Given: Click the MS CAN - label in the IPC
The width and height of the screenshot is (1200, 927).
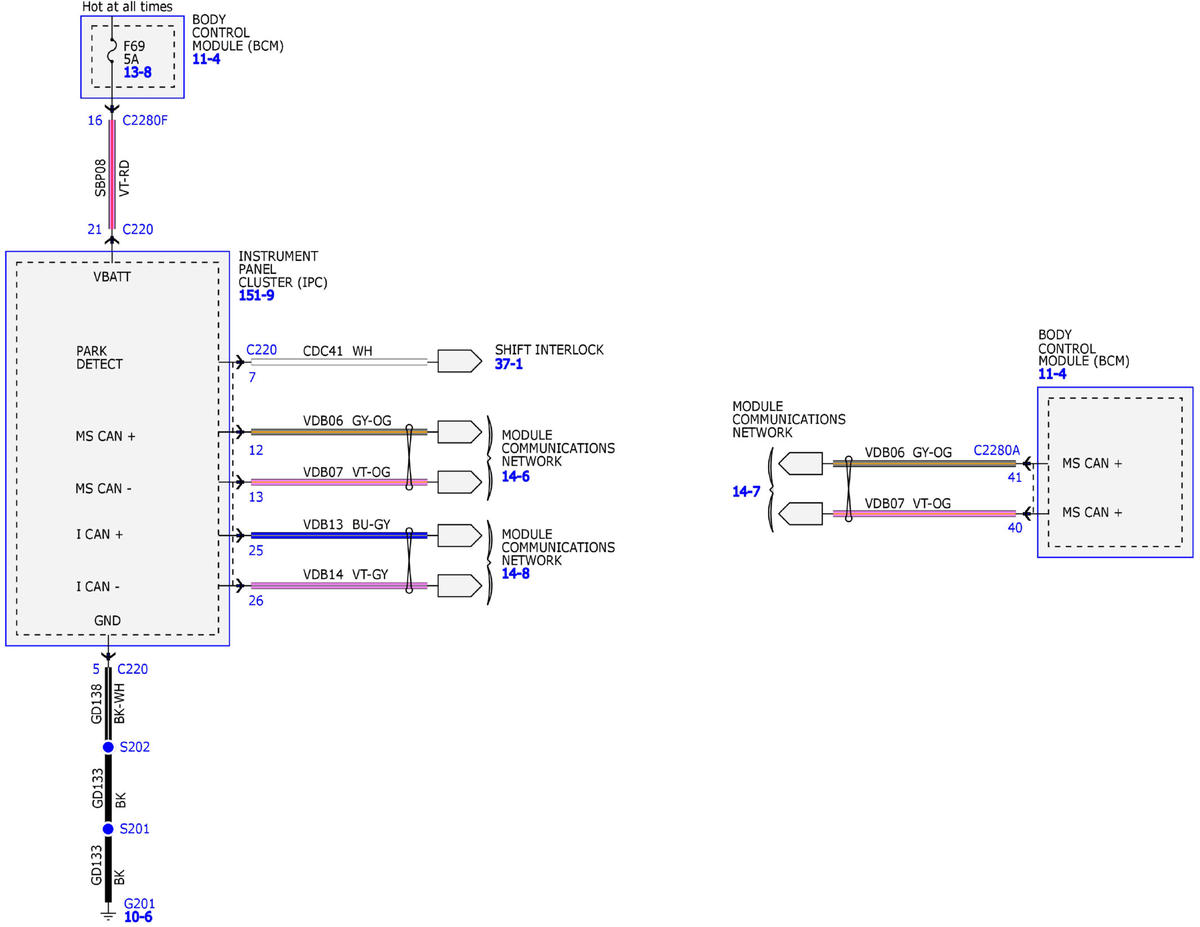Looking at the screenshot, I should (x=105, y=487).
